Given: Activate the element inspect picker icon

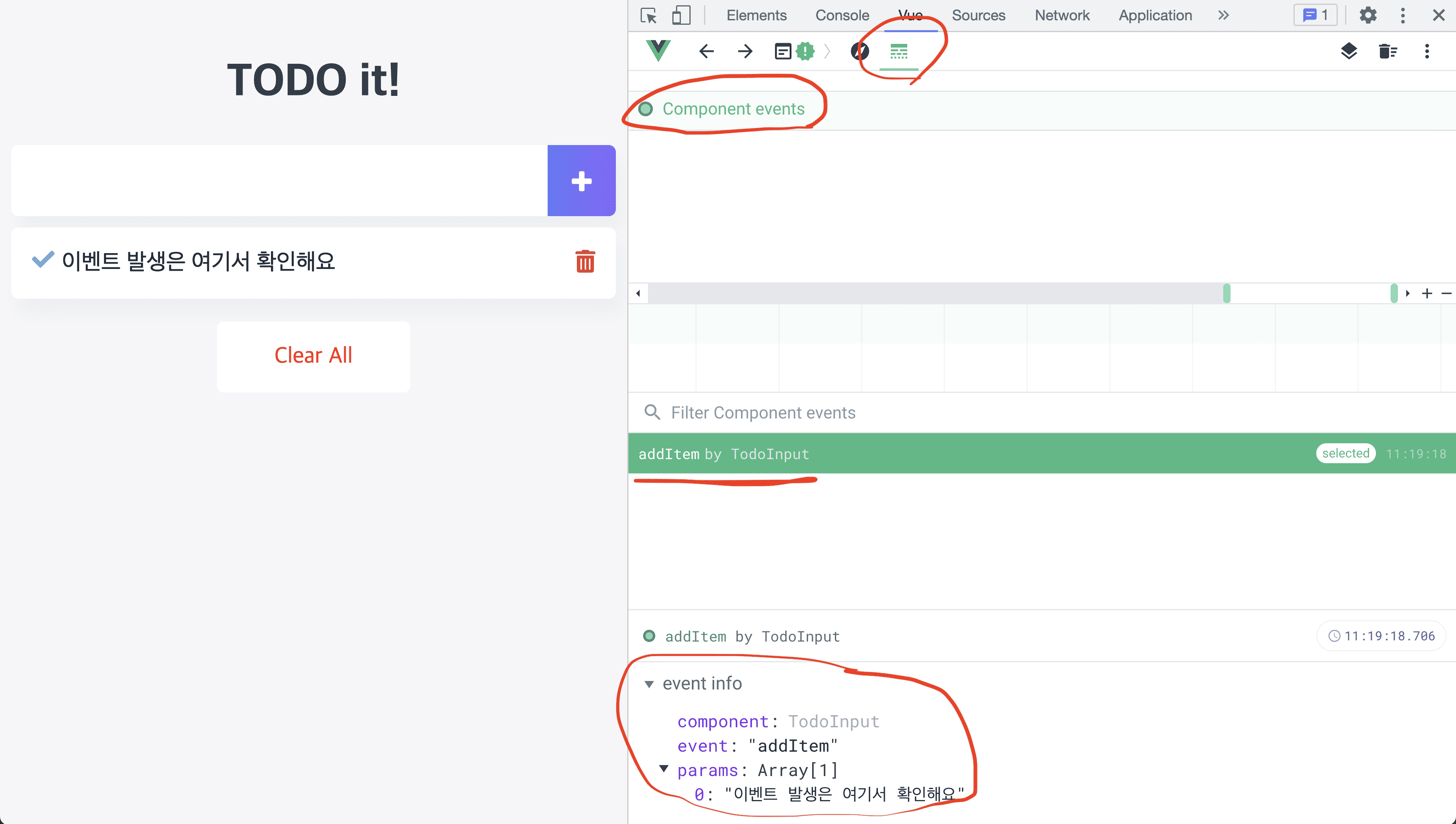Looking at the screenshot, I should 649,15.
